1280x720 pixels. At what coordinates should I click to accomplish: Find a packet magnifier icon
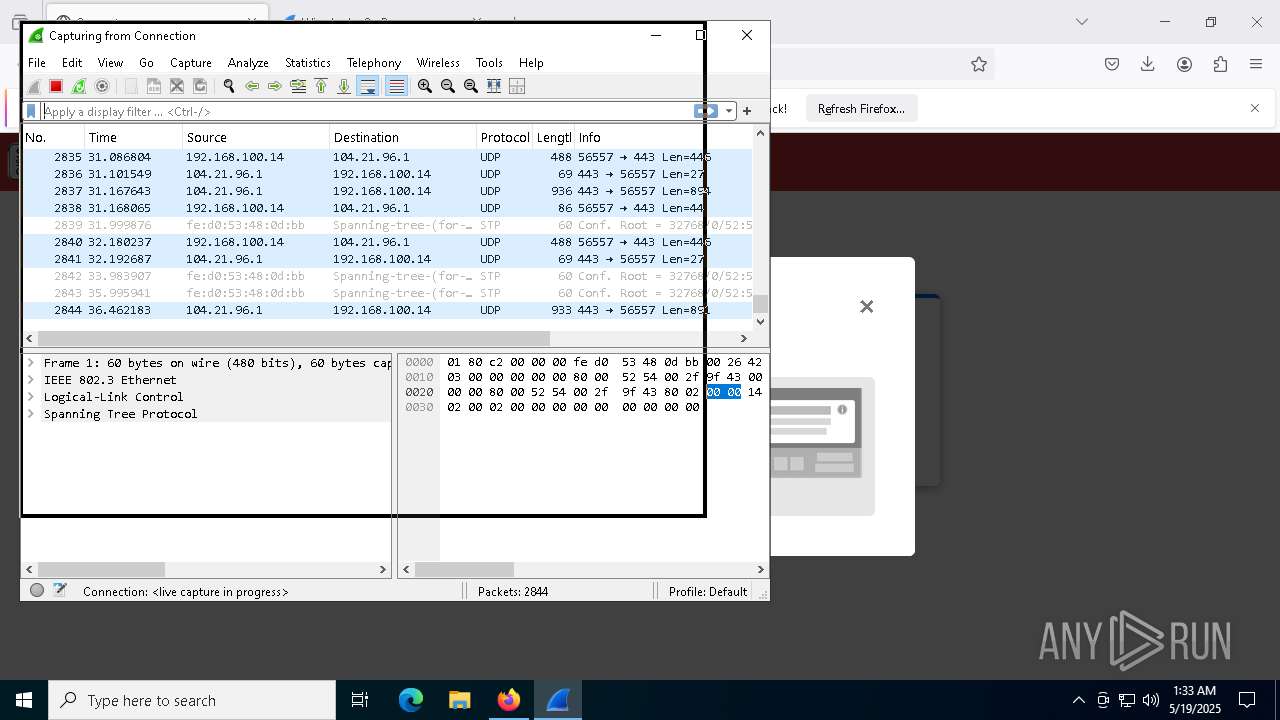[x=229, y=86]
